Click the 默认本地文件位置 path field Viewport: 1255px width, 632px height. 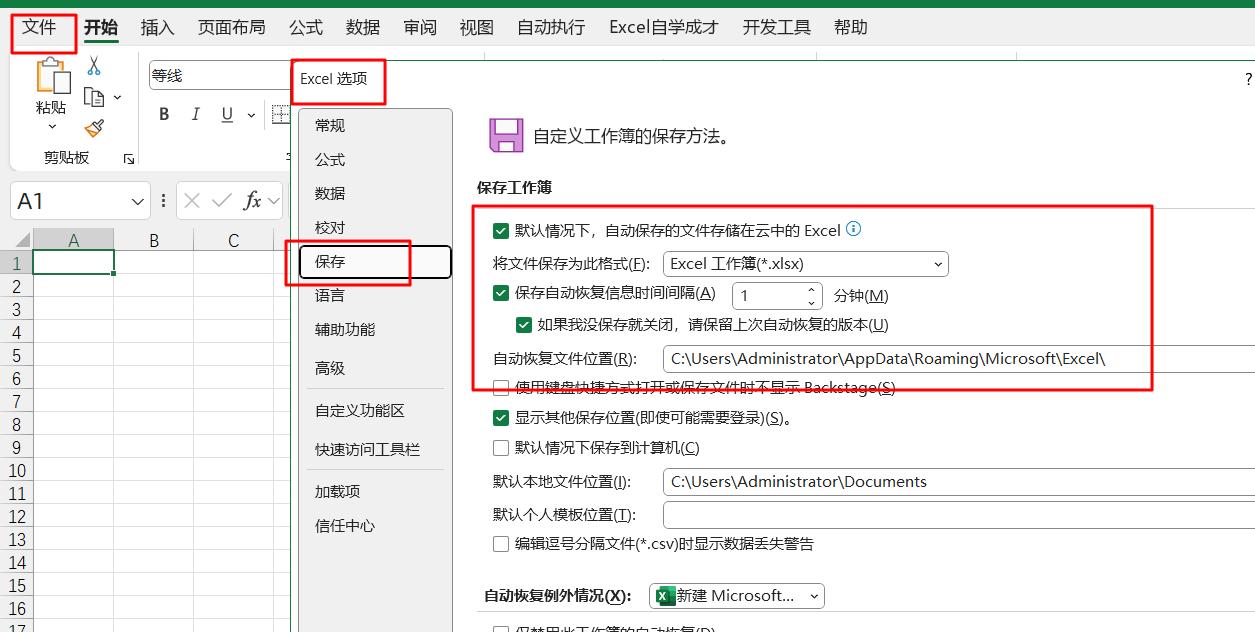click(959, 482)
